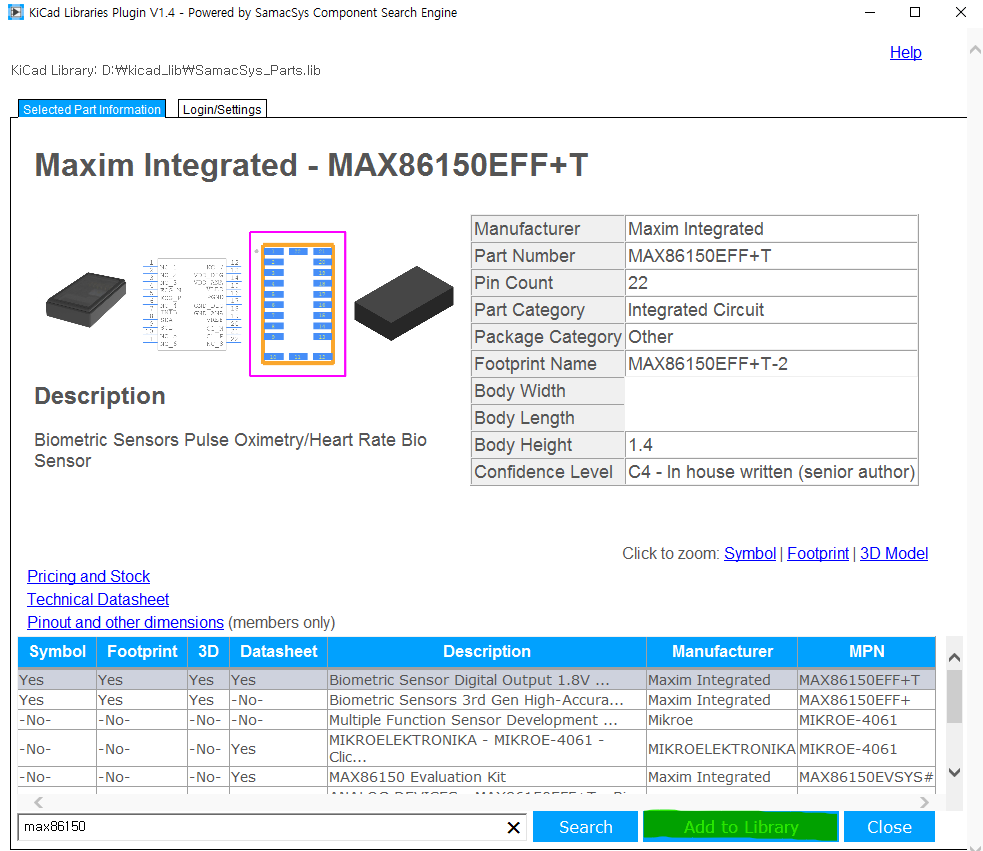The height and width of the screenshot is (851, 983).
Task: Click the 3D column header
Action: tap(209, 652)
